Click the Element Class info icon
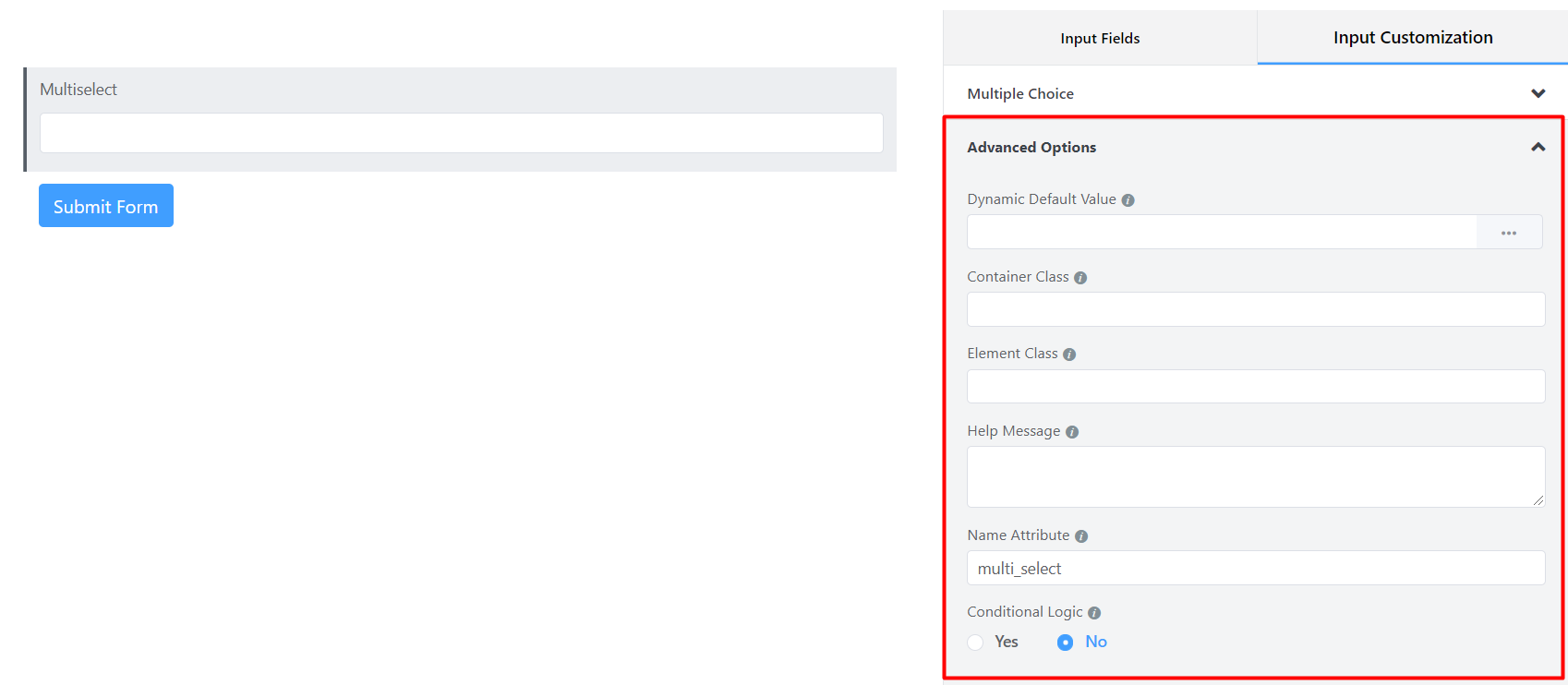The height and width of the screenshot is (685, 1568). [1069, 355]
